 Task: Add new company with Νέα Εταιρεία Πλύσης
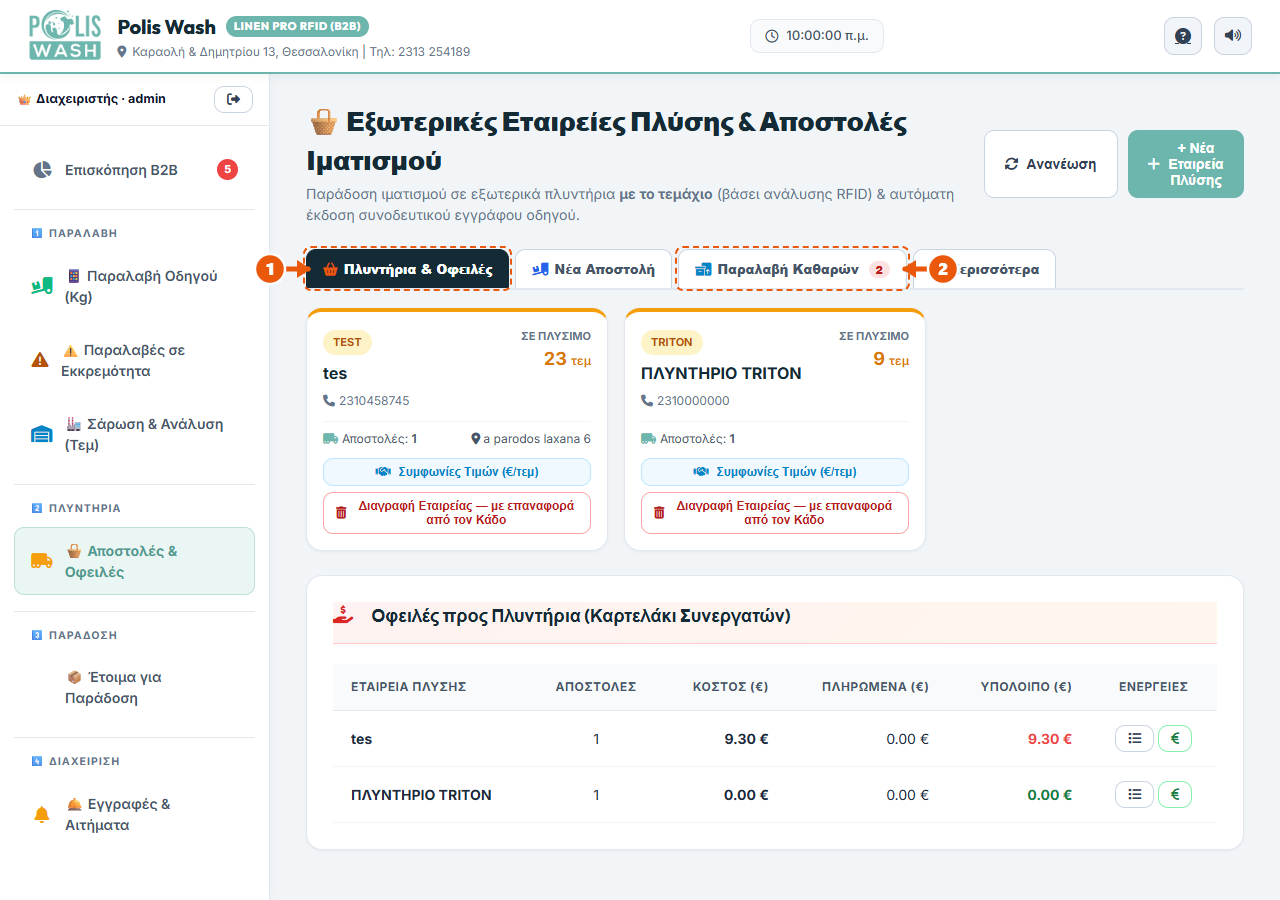pyautogui.click(x=1186, y=164)
